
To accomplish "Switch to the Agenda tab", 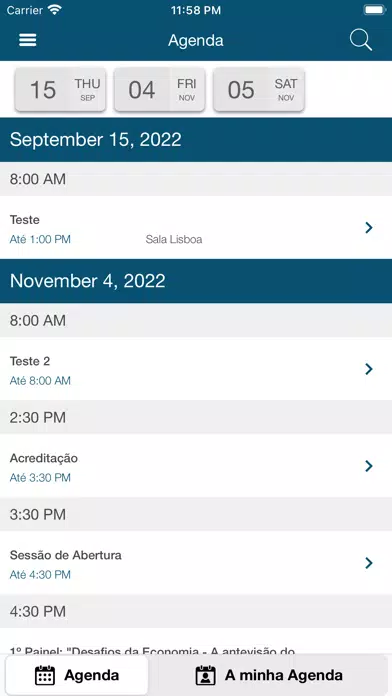I will click(77, 675).
